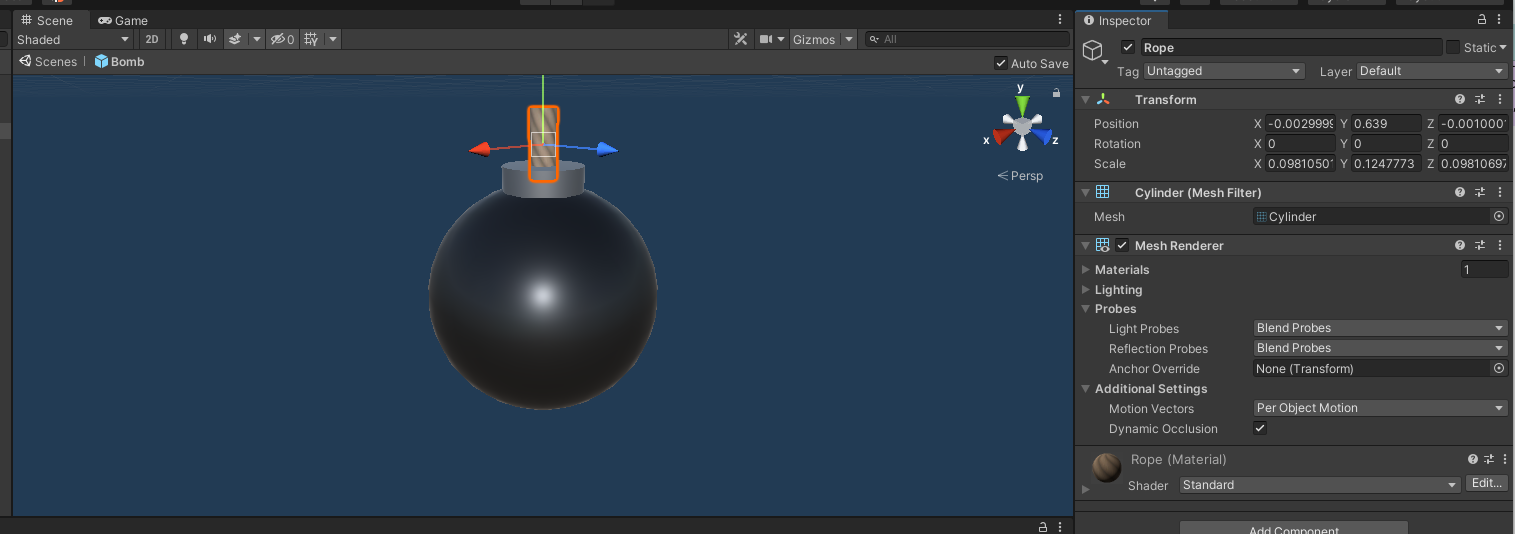Open the component editor tools icon
Image resolution: width=1515 pixels, height=534 pixels.
(741, 39)
